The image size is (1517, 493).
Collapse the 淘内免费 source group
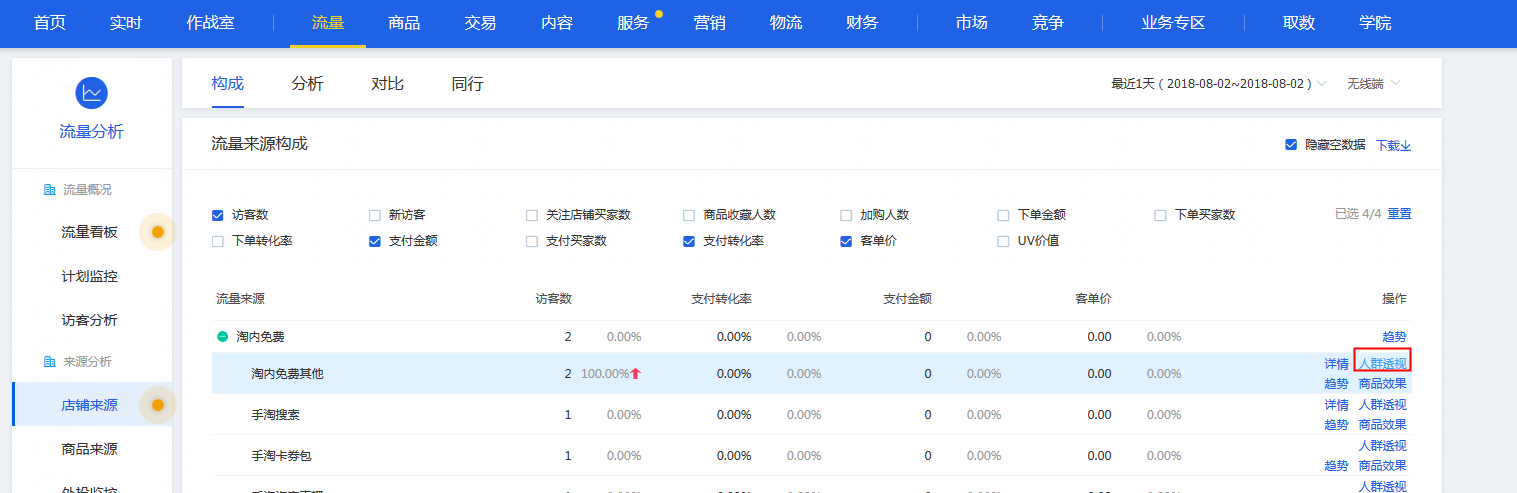coord(223,337)
